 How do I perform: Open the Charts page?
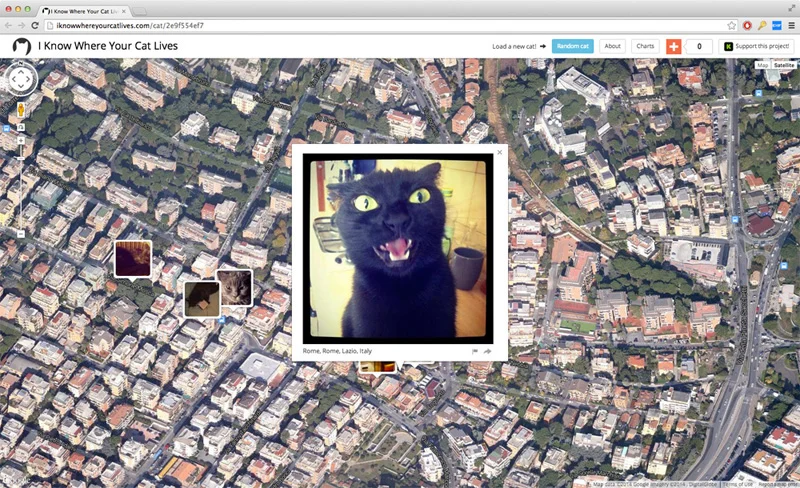tap(645, 46)
